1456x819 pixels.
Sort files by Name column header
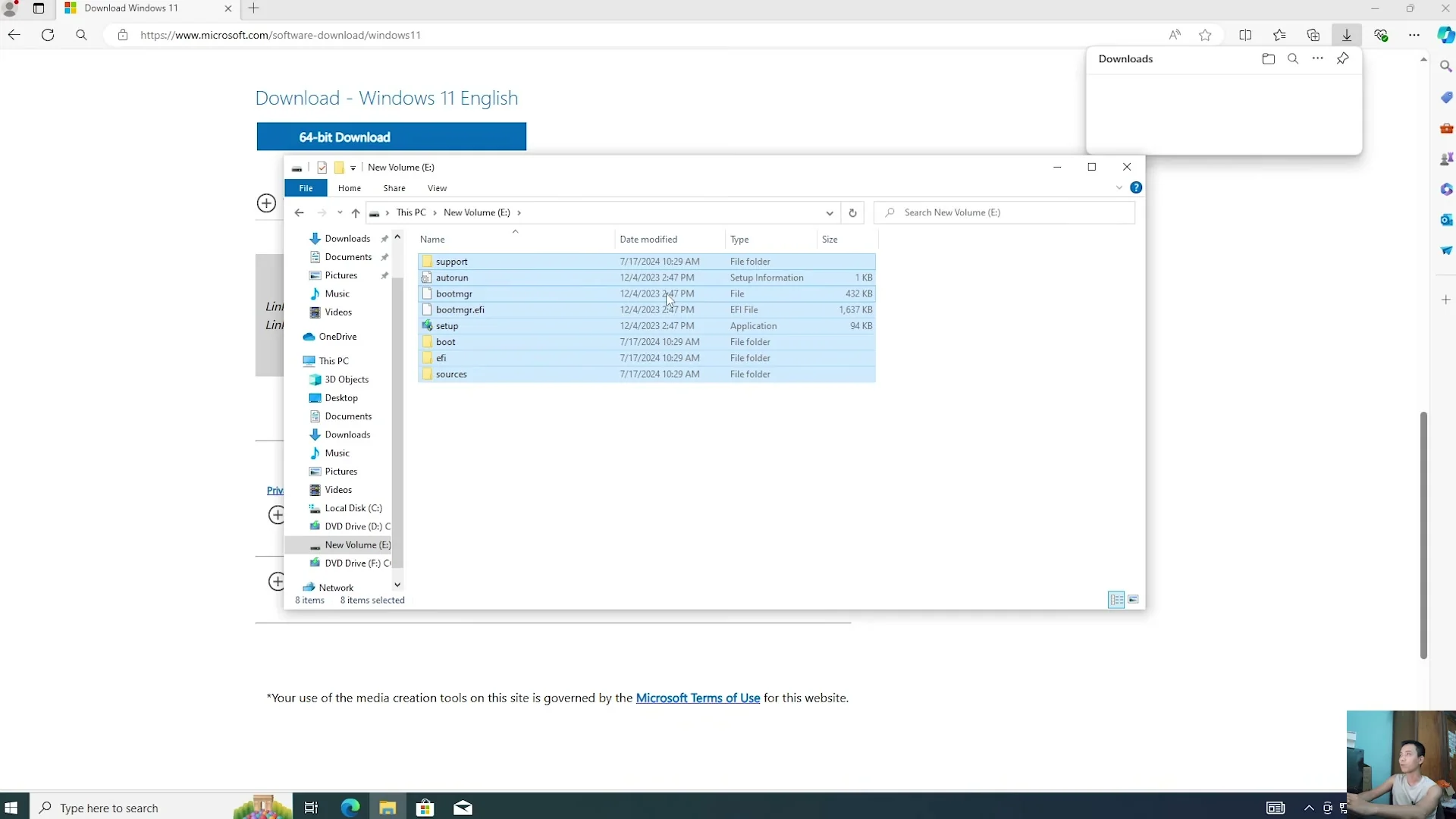[516, 240]
